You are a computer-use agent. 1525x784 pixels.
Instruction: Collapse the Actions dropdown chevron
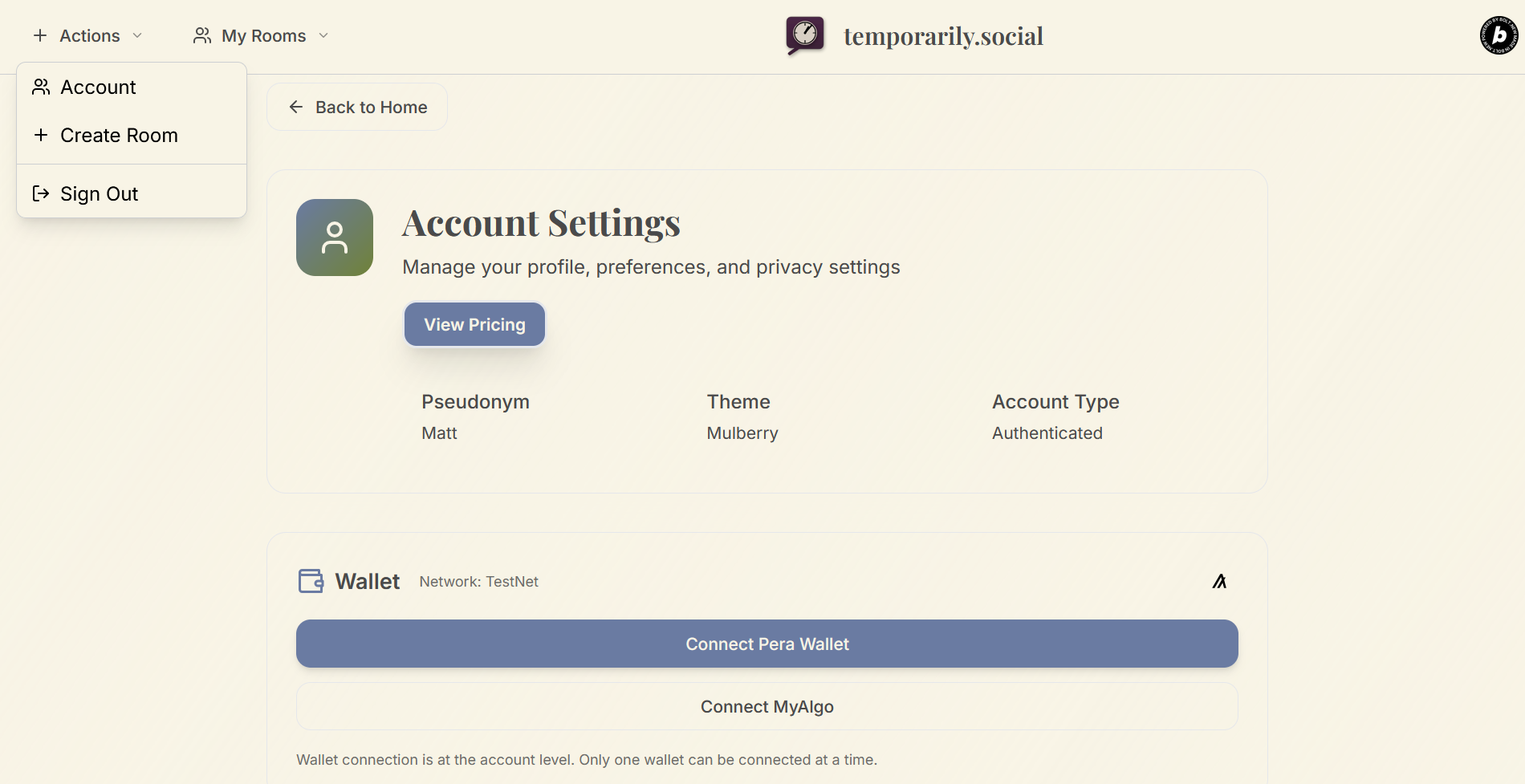pos(137,35)
